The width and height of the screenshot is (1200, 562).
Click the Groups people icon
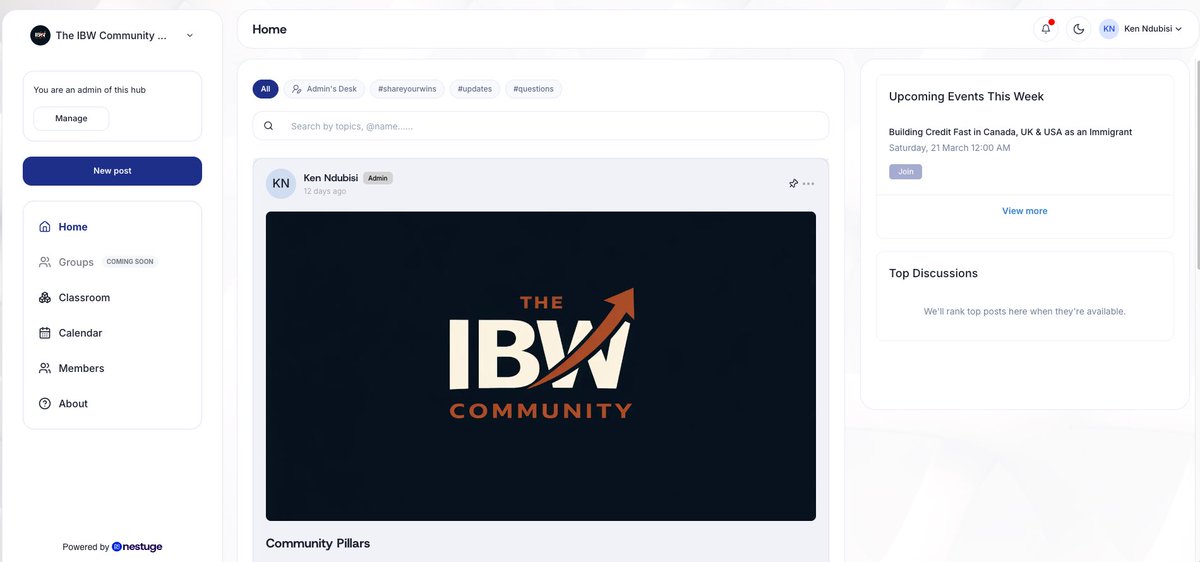point(45,262)
